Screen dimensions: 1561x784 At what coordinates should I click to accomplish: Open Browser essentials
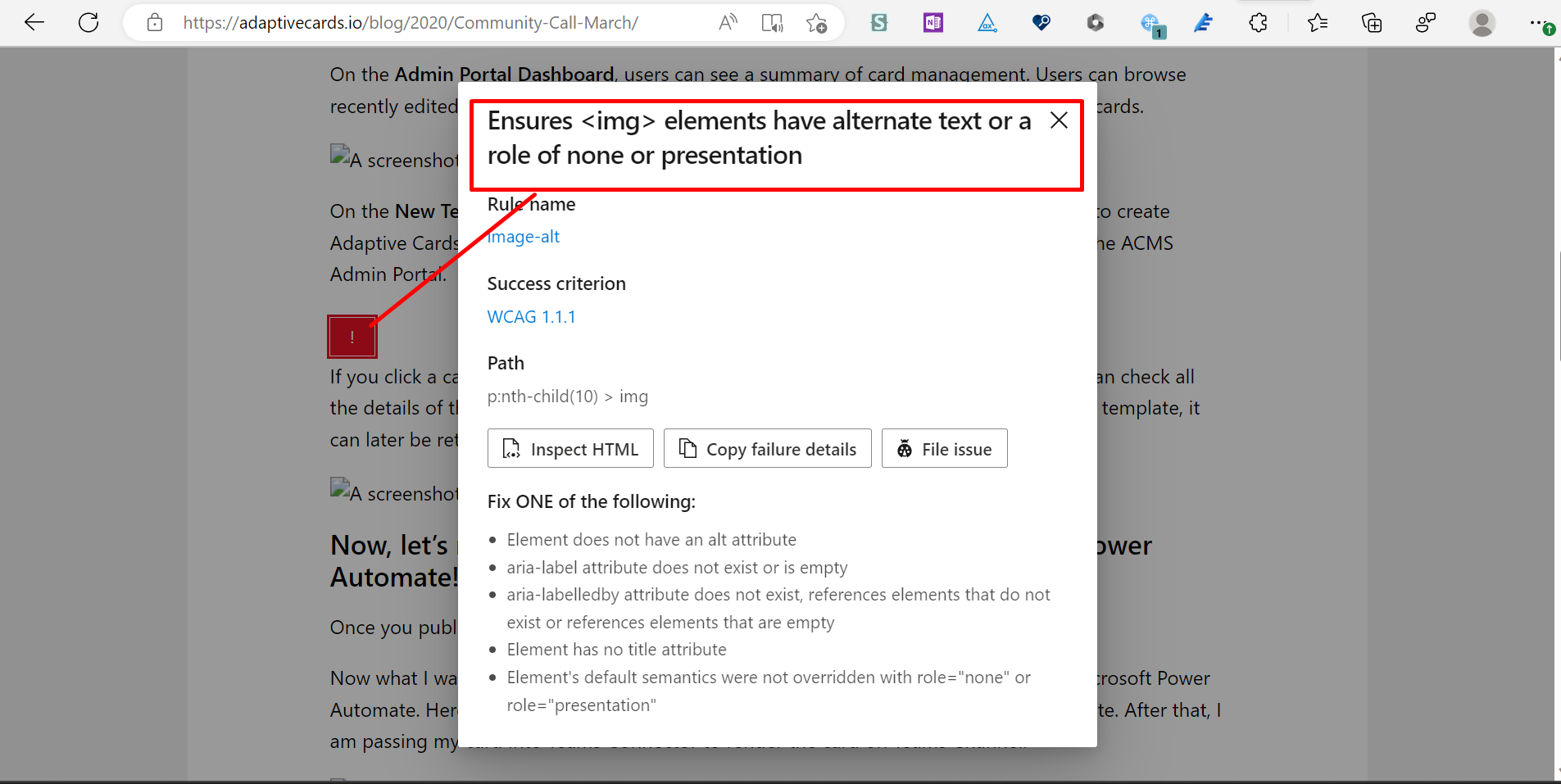(1426, 23)
